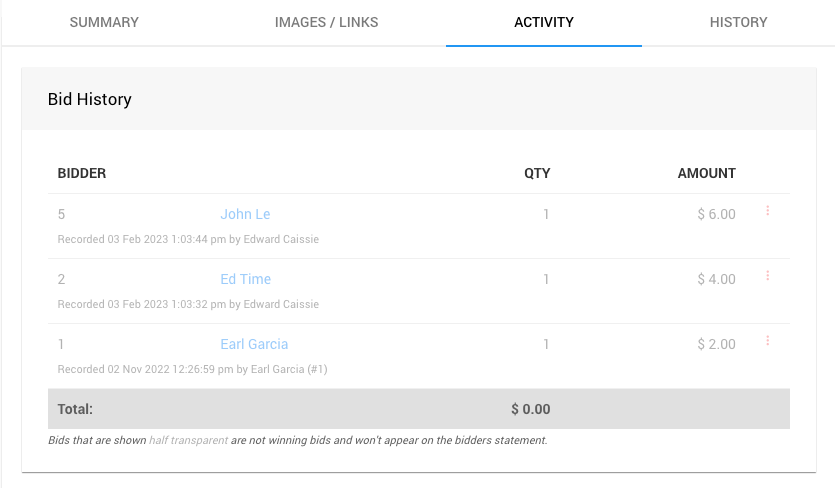Screen dimensions: 835x488
Task: Click the "half transparent" text in the footnote
Action: [x=188, y=440]
